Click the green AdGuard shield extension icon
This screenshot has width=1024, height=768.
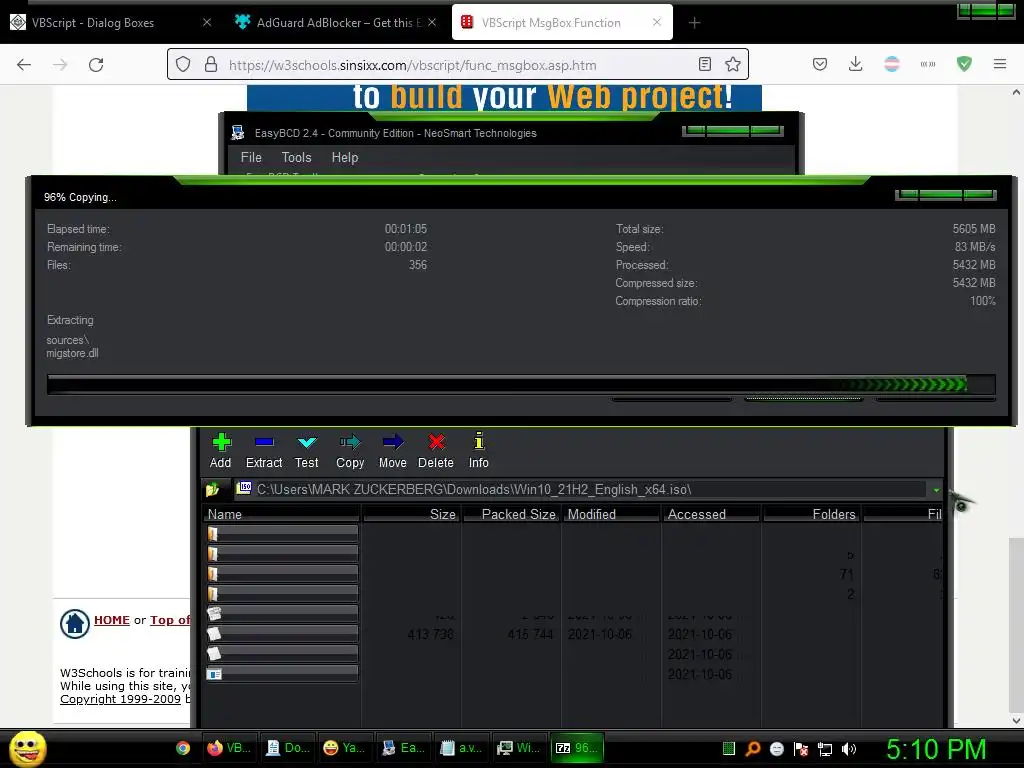click(x=964, y=64)
